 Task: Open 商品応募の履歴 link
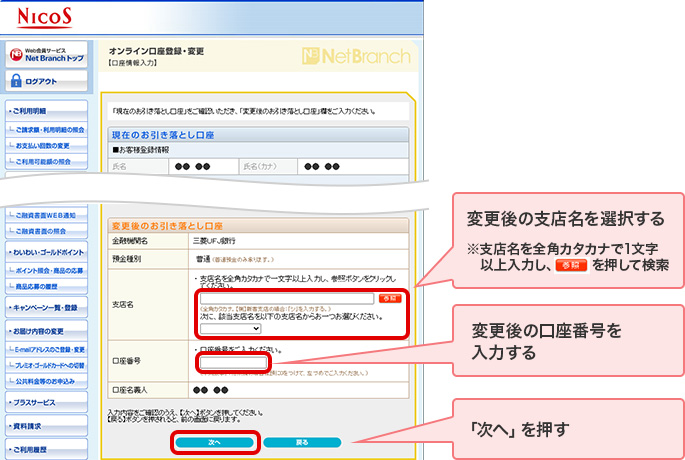tap(46, 287)
